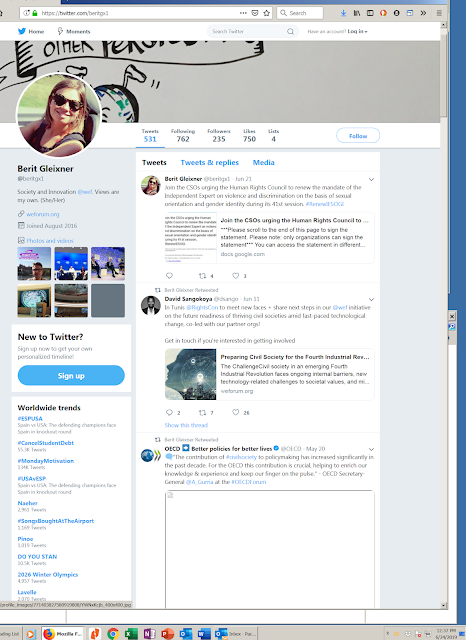The height and width of the screenshot is (640, 466).
Task: Click the Search Twitter magnifier icon
Action: [x=290, y=31]
